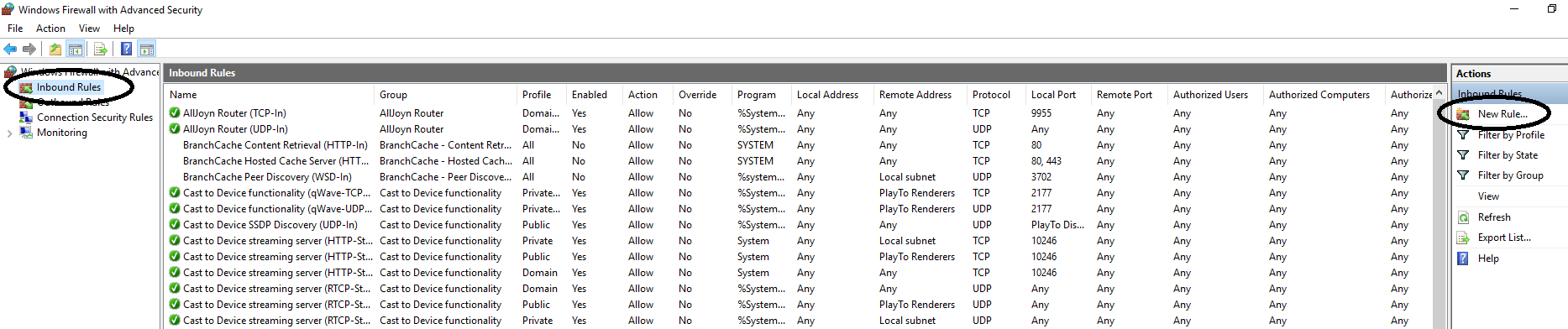Click the Refresh icon in Actions pane
This screenshot has height=329, width=1568.
(x=1462, y=217)
